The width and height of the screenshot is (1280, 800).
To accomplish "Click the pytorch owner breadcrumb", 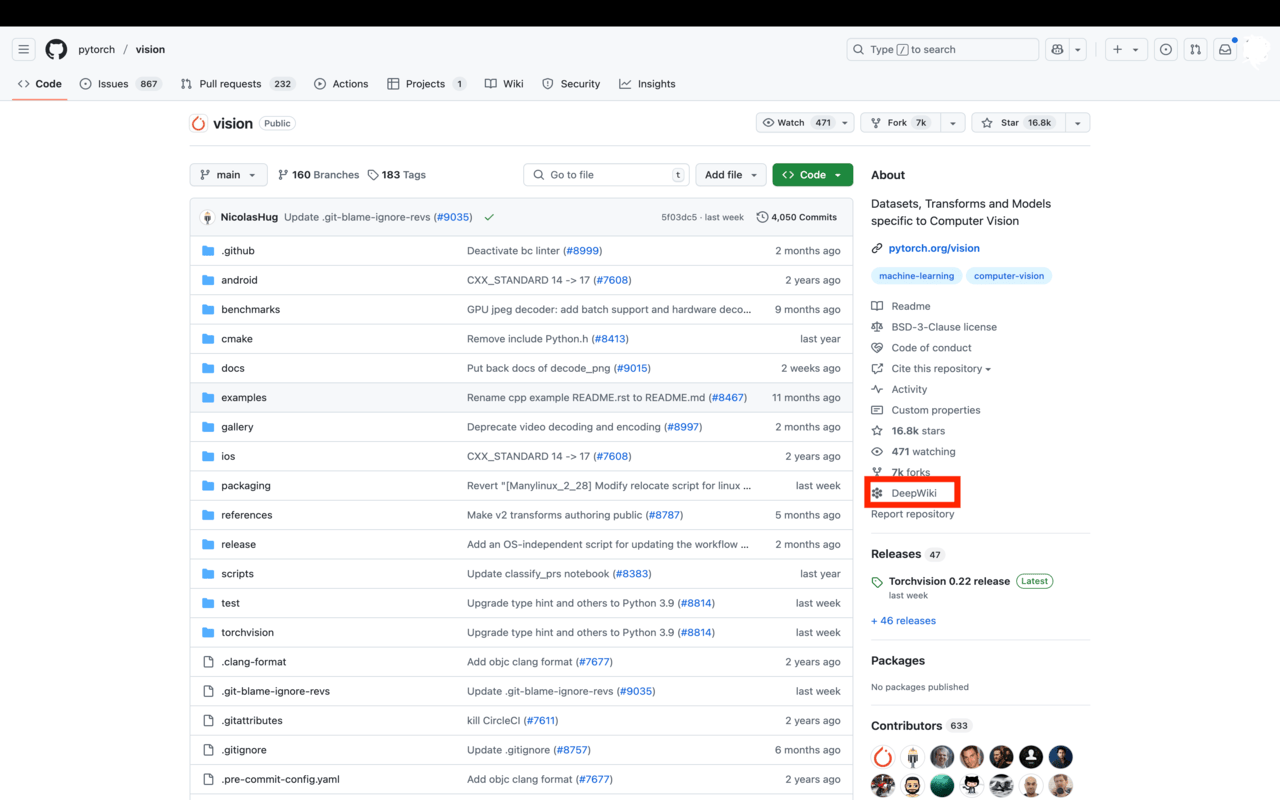I will click(97, 49).
